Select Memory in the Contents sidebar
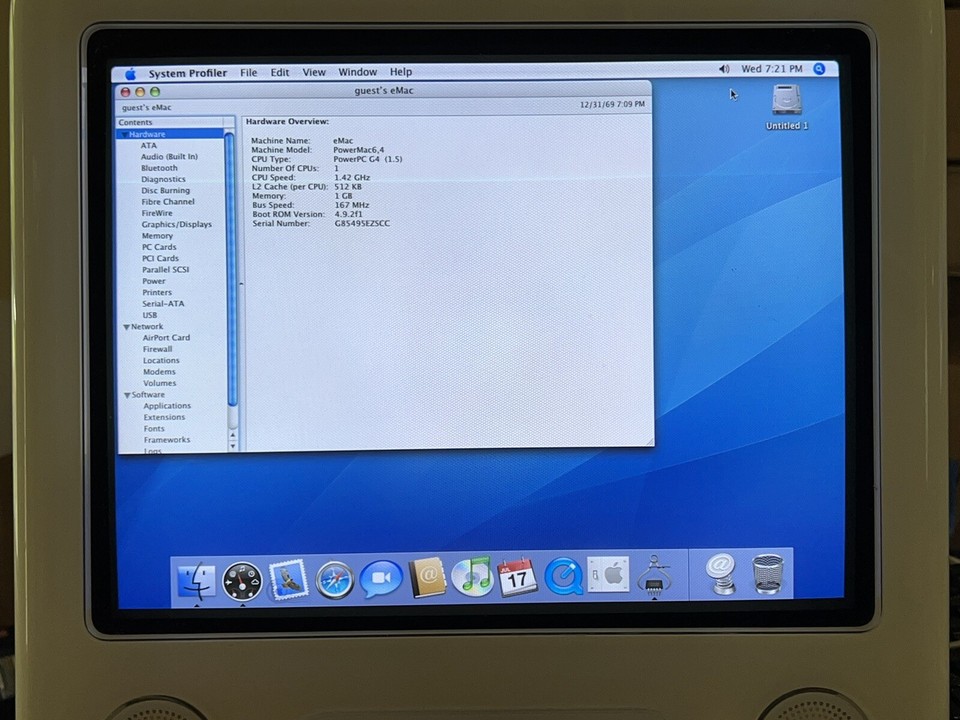 [157, 235]
